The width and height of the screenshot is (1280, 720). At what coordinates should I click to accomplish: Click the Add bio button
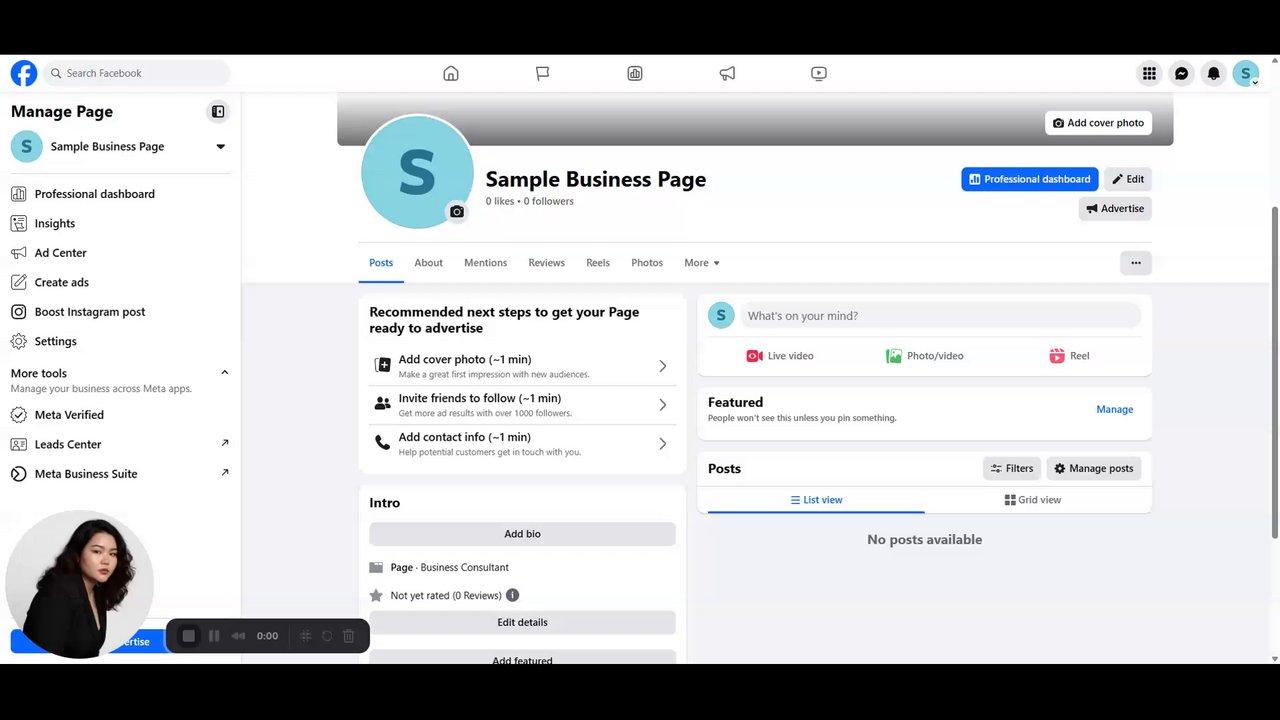click(x=522, y=534)
